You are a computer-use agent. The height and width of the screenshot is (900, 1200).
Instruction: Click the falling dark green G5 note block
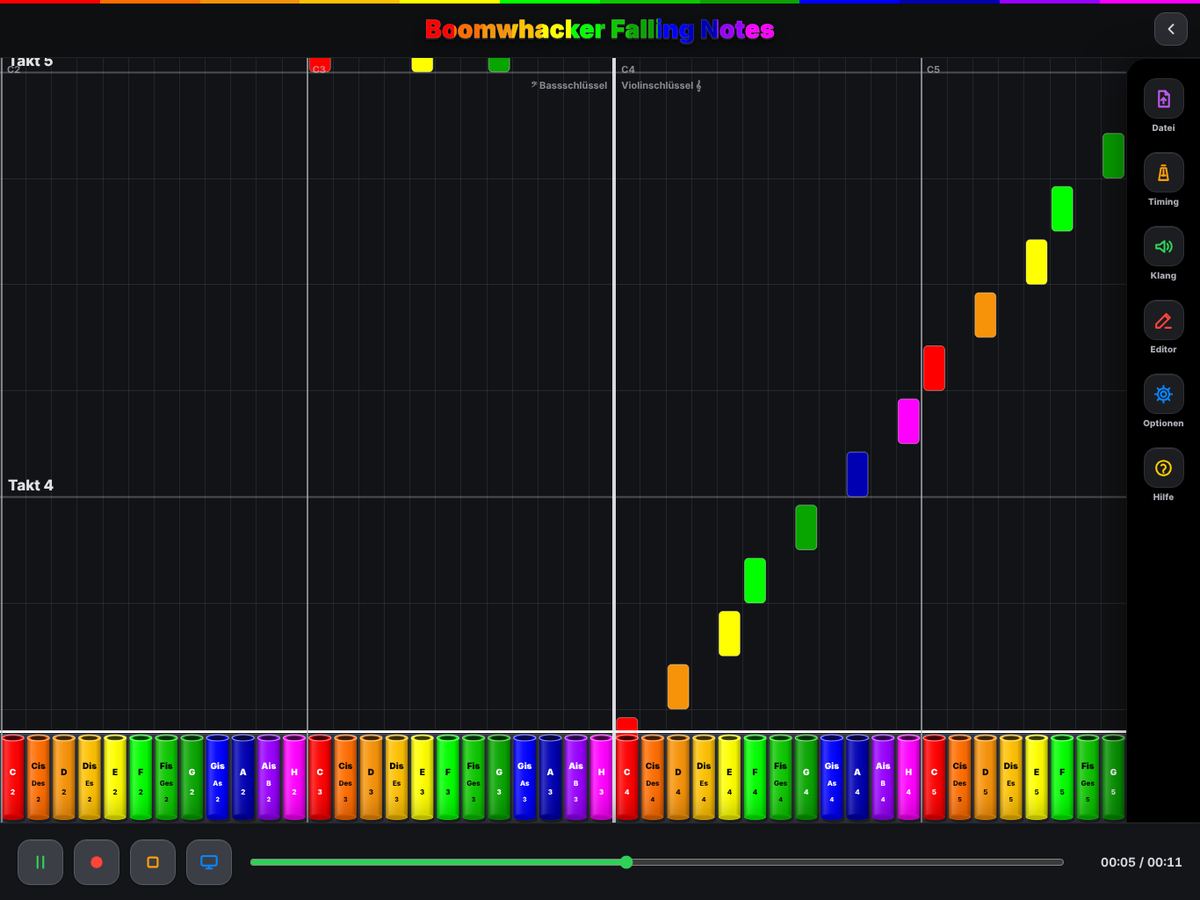pos(1113,156)
